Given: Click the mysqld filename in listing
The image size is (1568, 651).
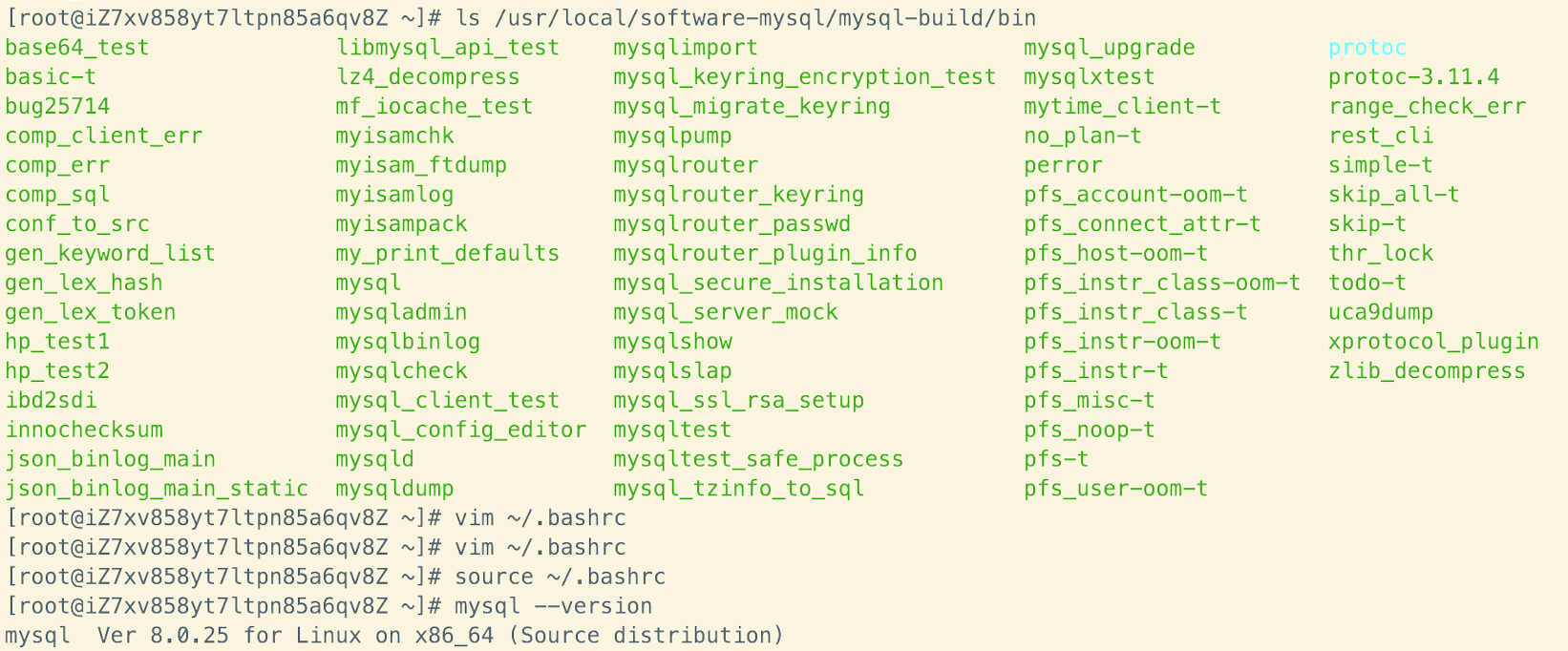Looking at the screenshot, I should 374,459.
